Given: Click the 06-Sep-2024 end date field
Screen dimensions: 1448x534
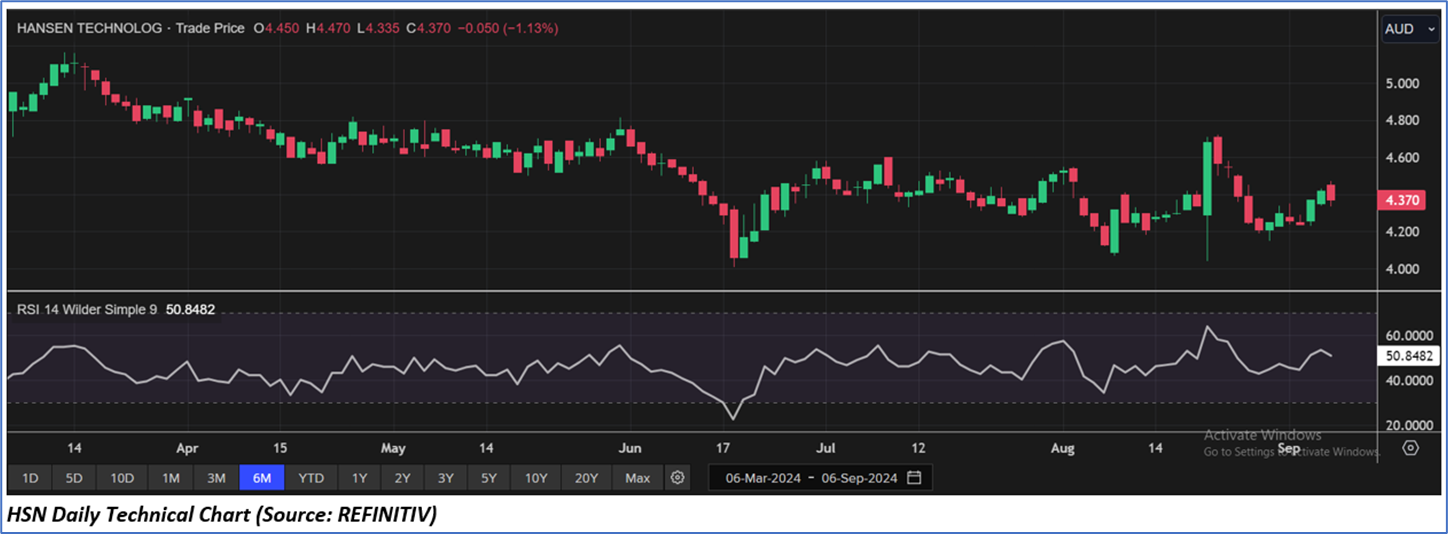Looking at the screenshot, I should [x=860, y=478].
